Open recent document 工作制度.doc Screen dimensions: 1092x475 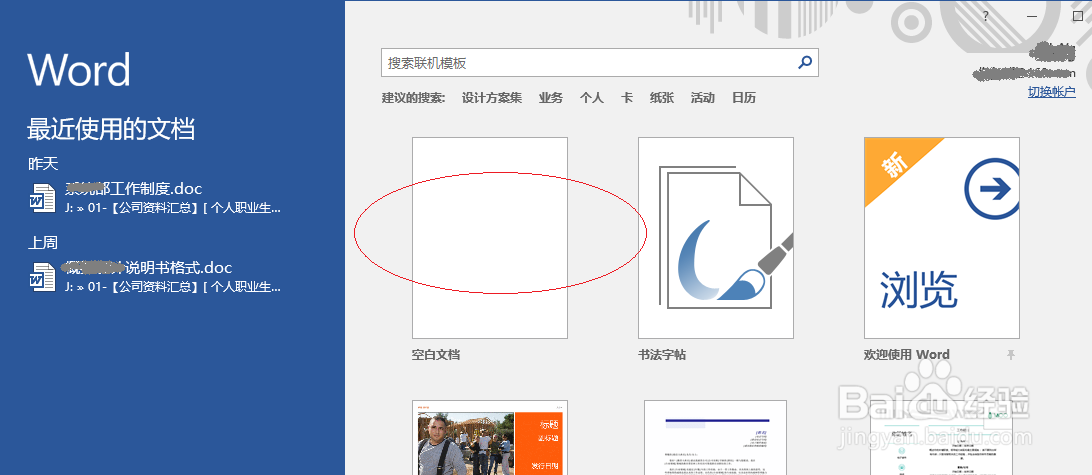click(x=156, y=198)
